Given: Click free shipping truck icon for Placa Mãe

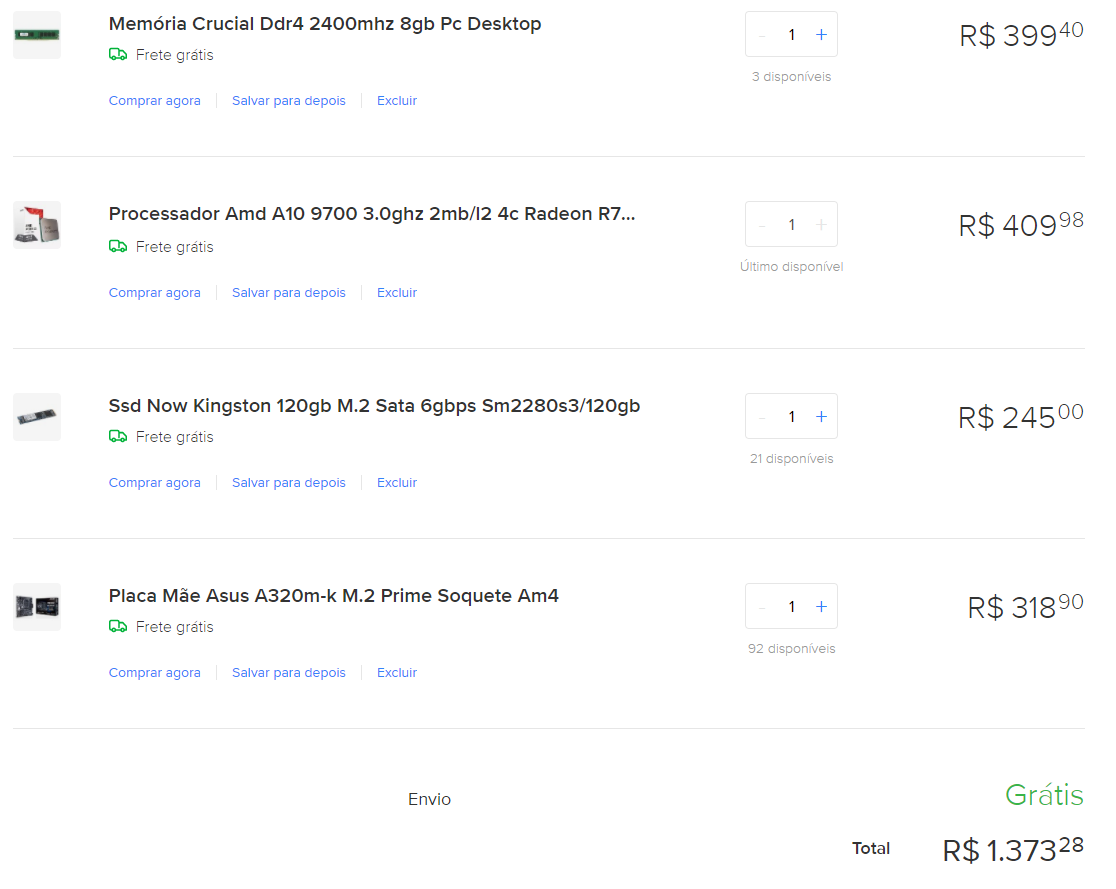Looking at the screenshot, I should tap(118, 626).
